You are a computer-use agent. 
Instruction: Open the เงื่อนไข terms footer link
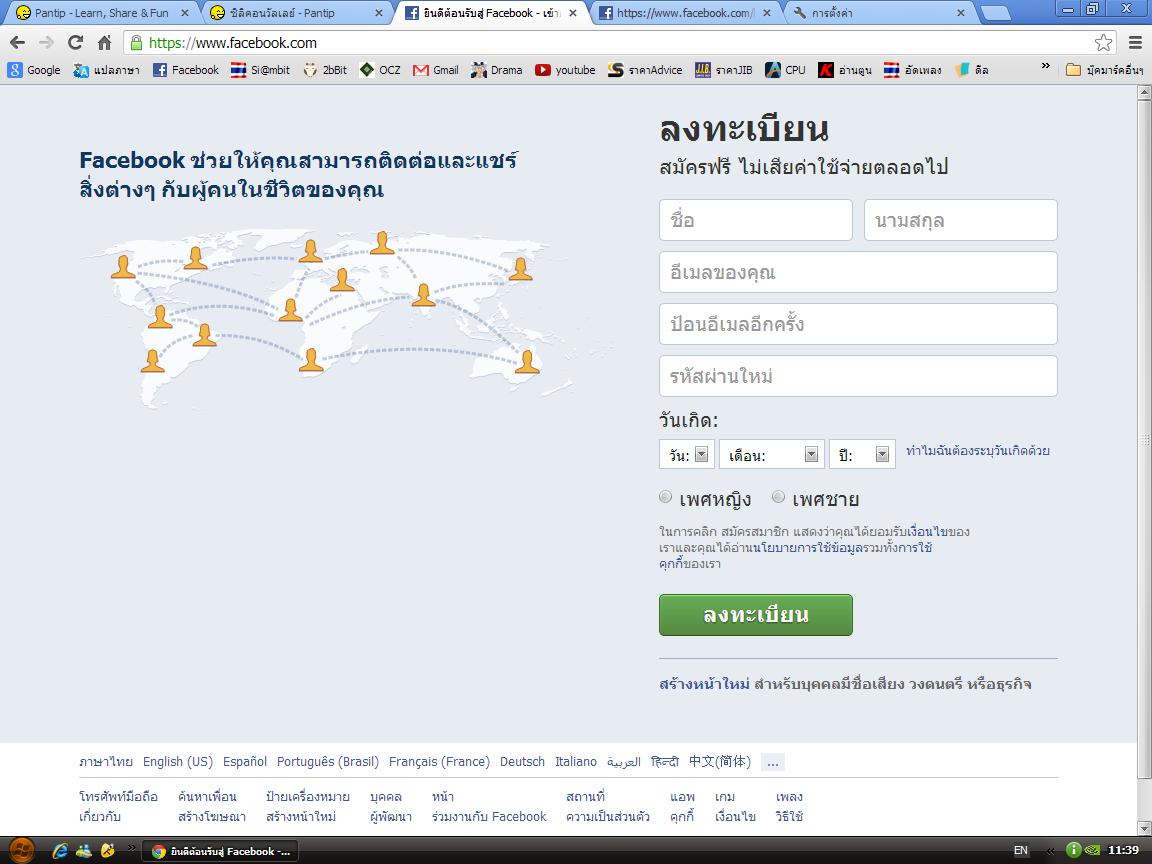(x=735, y=816)
